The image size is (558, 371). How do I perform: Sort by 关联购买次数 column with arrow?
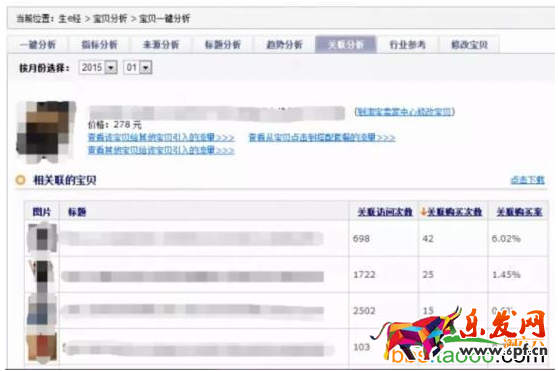(x=451, y=212)
